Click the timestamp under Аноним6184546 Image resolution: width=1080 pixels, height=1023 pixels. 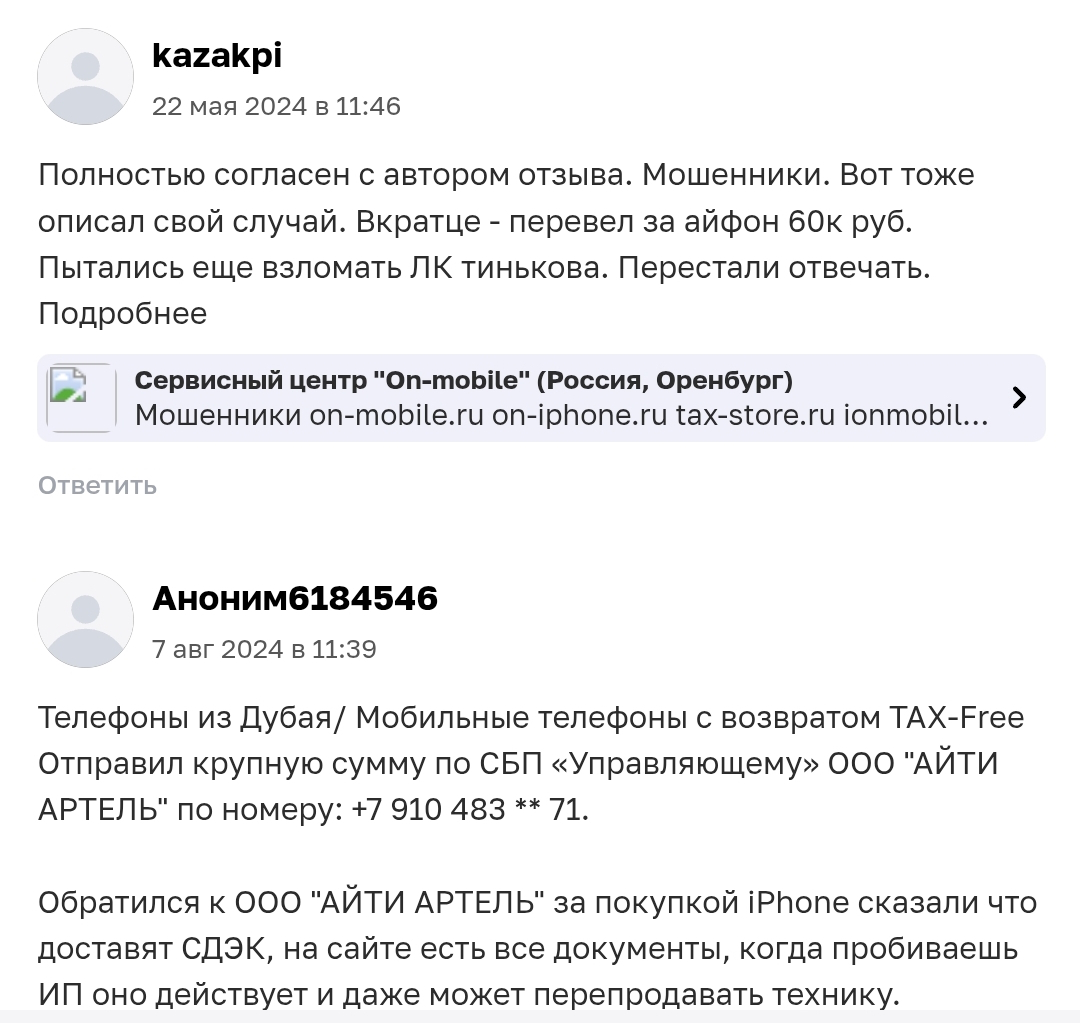click(x=265, y=649)
